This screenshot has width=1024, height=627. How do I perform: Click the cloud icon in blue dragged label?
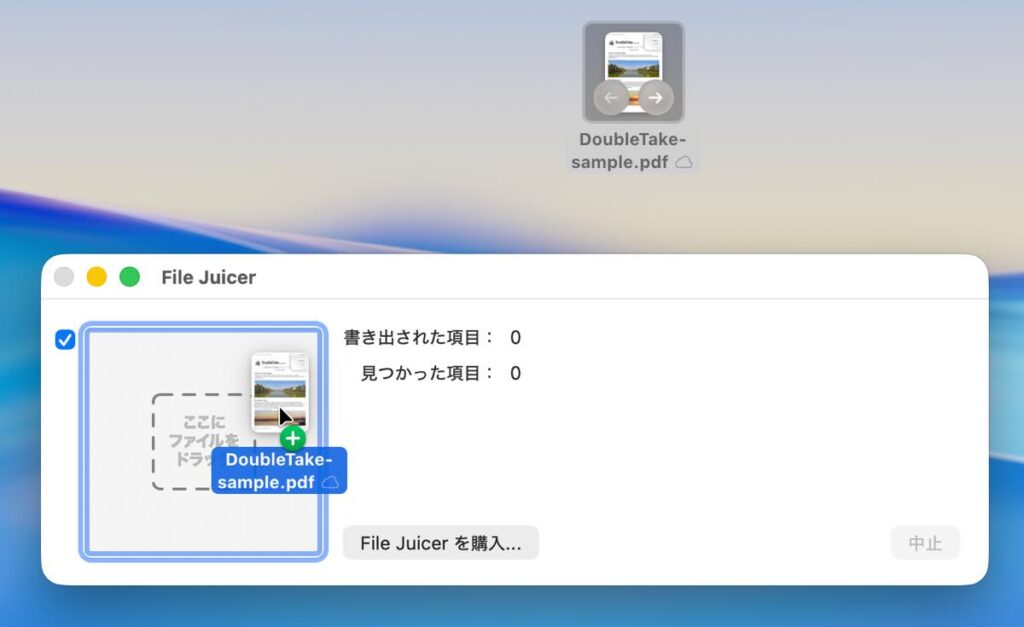point(330,482)
